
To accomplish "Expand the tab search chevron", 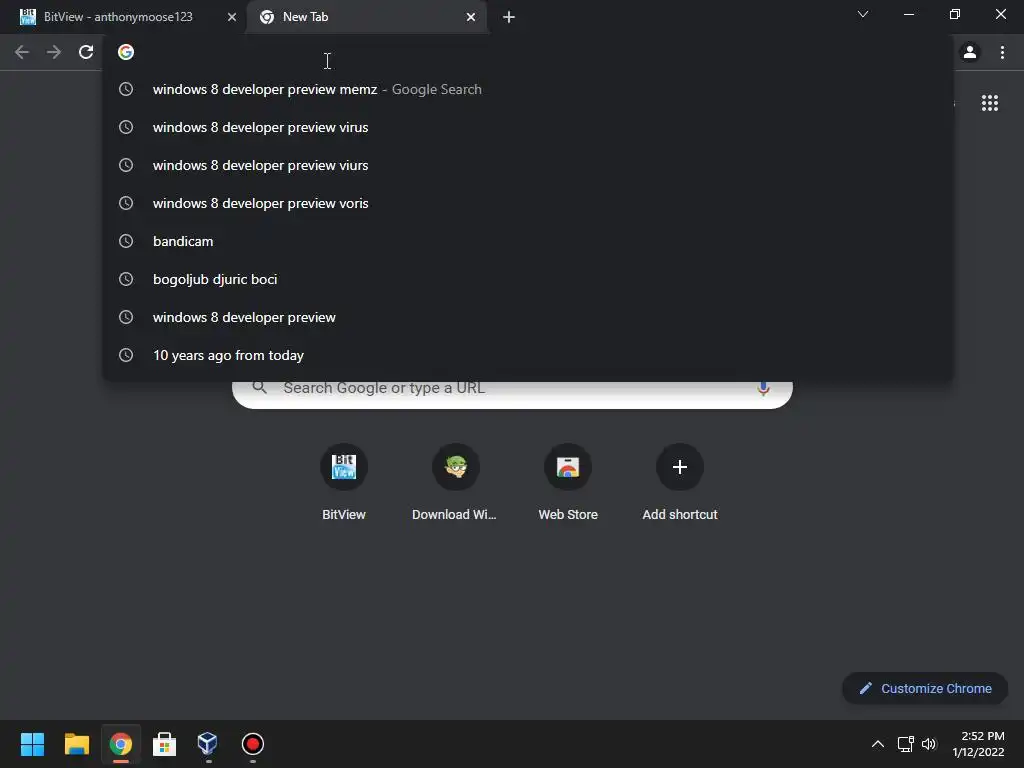I will click(x=863, y=14).
